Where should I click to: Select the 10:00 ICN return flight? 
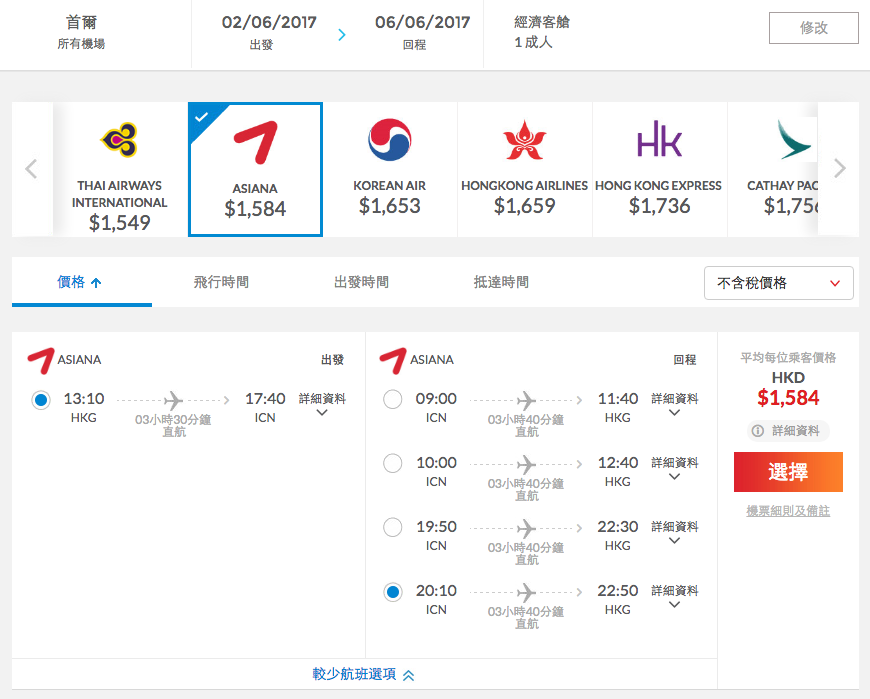click(x=393, y=463)
